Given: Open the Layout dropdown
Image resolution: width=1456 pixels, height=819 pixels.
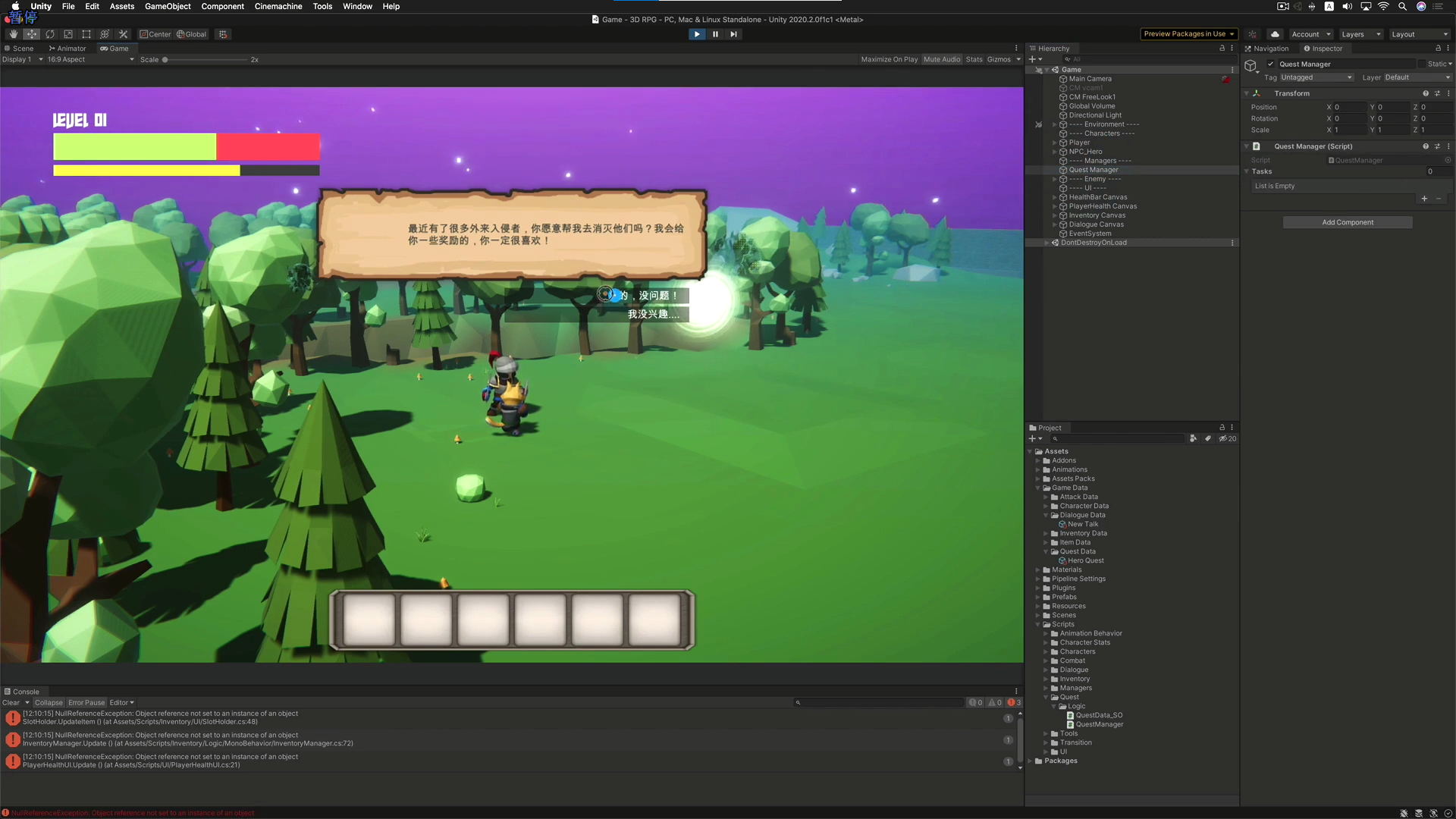Looking at the screenshot, I should coord(1419,34).
